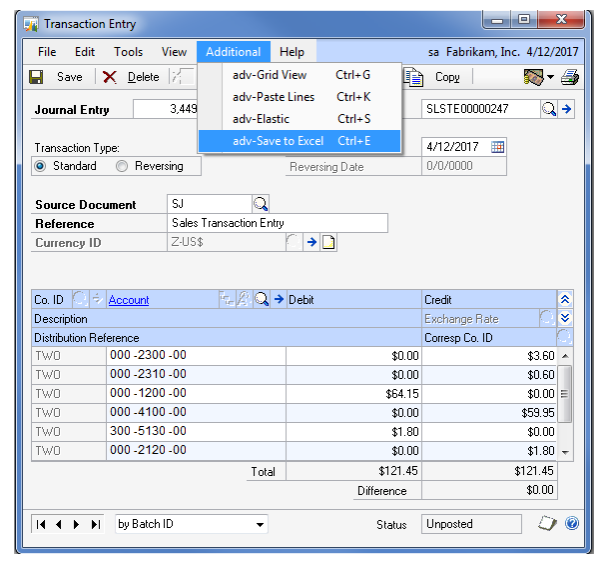
Task: Click the Additional menu header
Action: (233, 52)
